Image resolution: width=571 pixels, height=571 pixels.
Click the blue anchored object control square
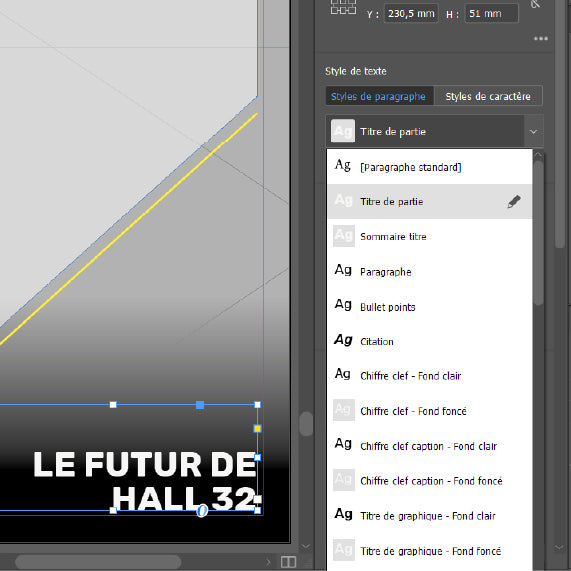click(x=200, y=405)
